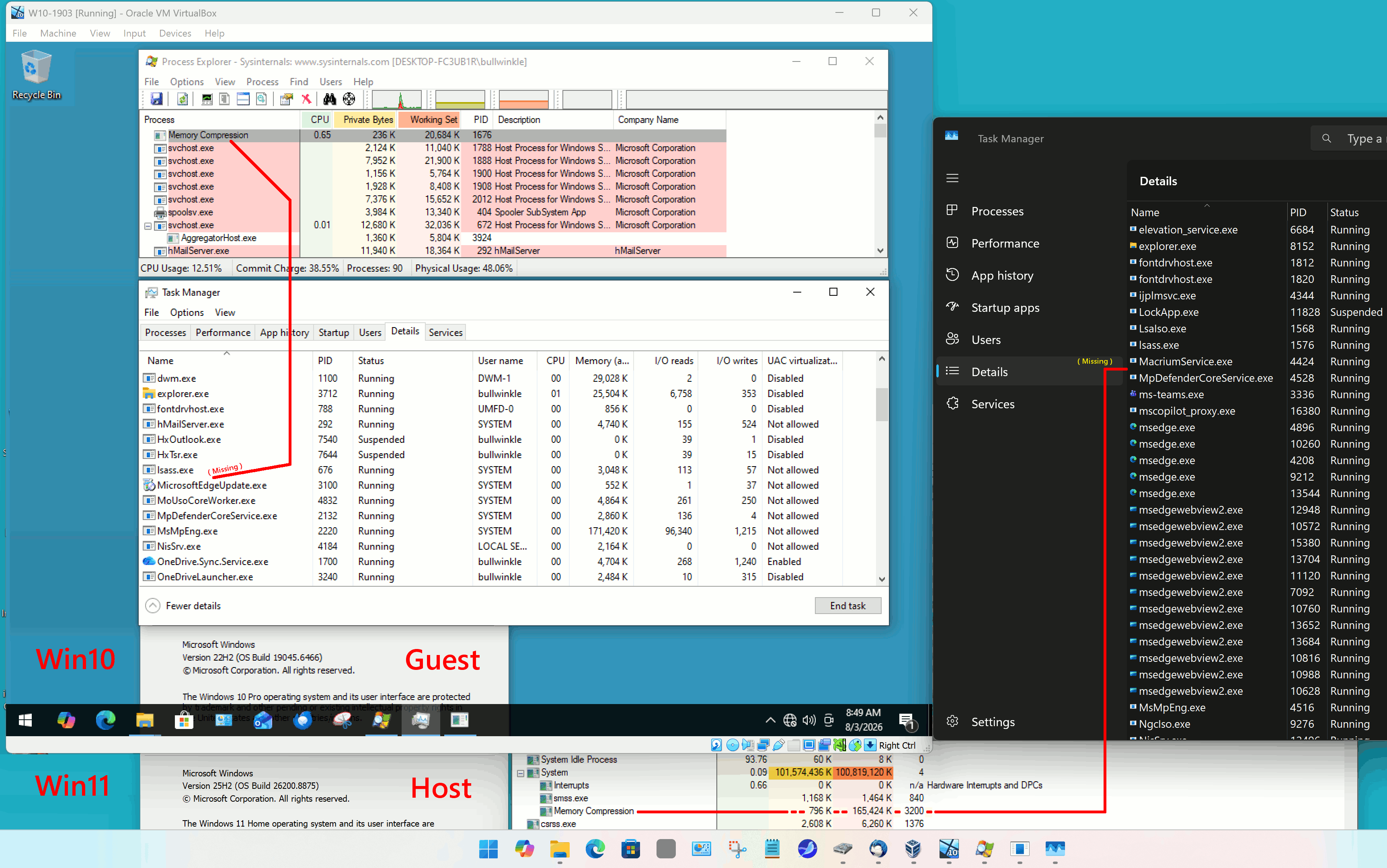Image resolution: width=1387 pixels, height=868 pixels.
Task: Click Refresh Now icon in Process Explorer toolbar
Action: click(x=182, y=99)
